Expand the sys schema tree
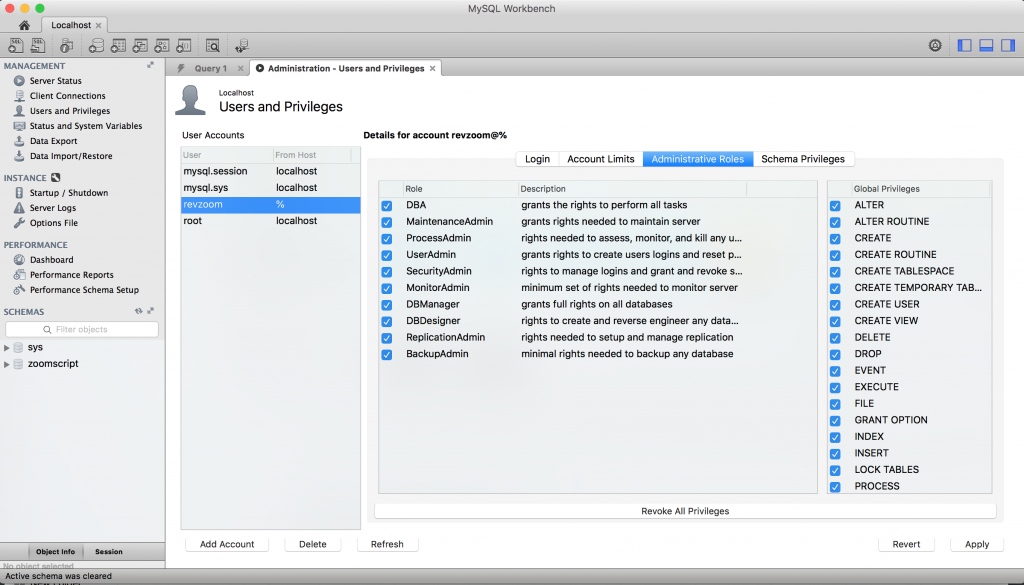 coord(7,348)
